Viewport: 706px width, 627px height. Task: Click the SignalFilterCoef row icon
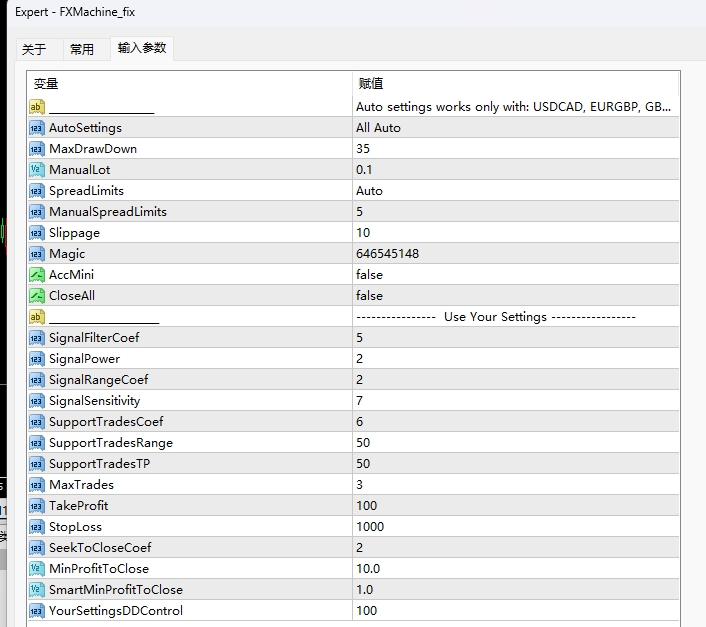tap(37, 338)
